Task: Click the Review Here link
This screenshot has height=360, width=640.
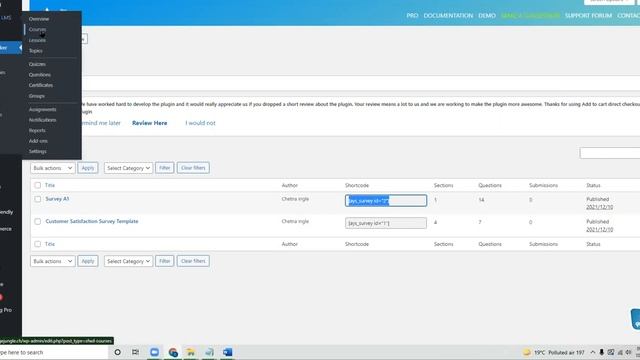Action: [149, 123]
